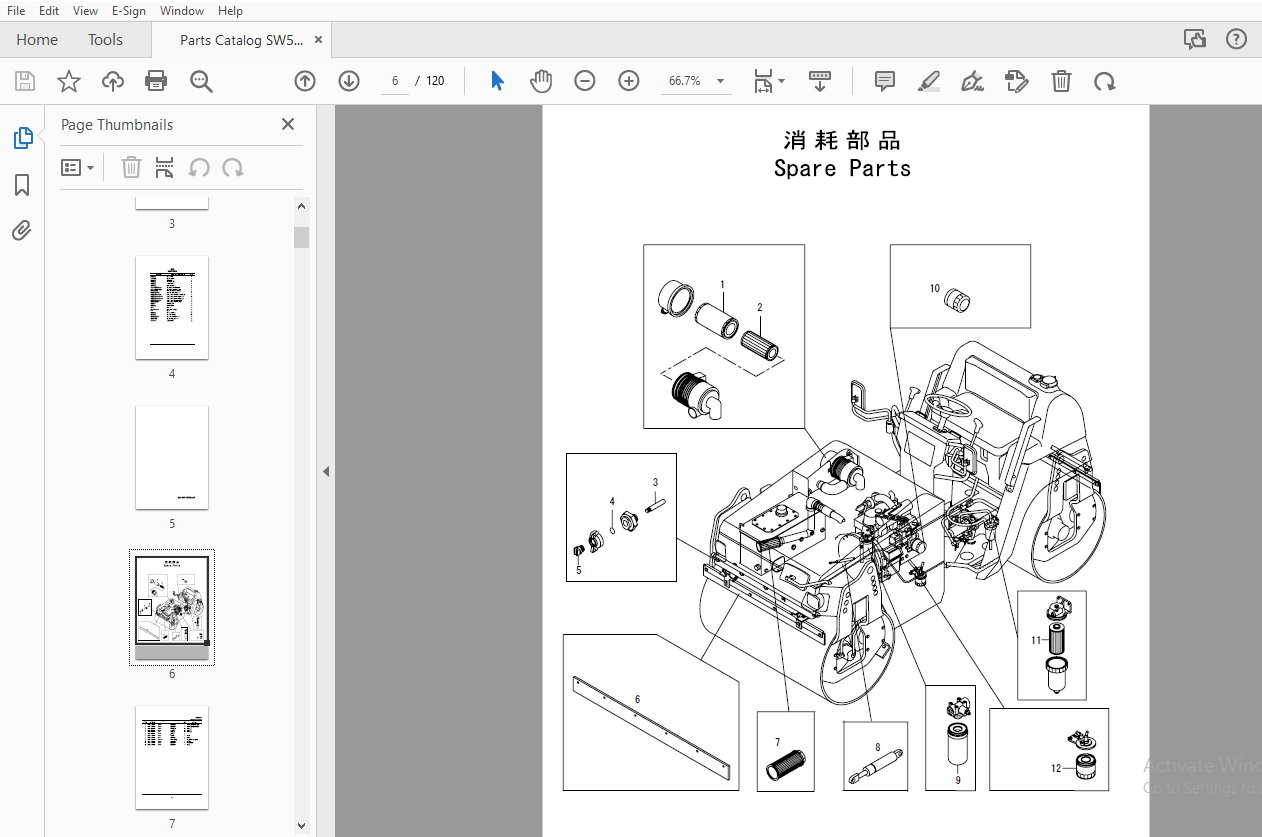Zoom out with the minus icon
1262x837 pixels.
pyautogui.click(x=585, y=81)
